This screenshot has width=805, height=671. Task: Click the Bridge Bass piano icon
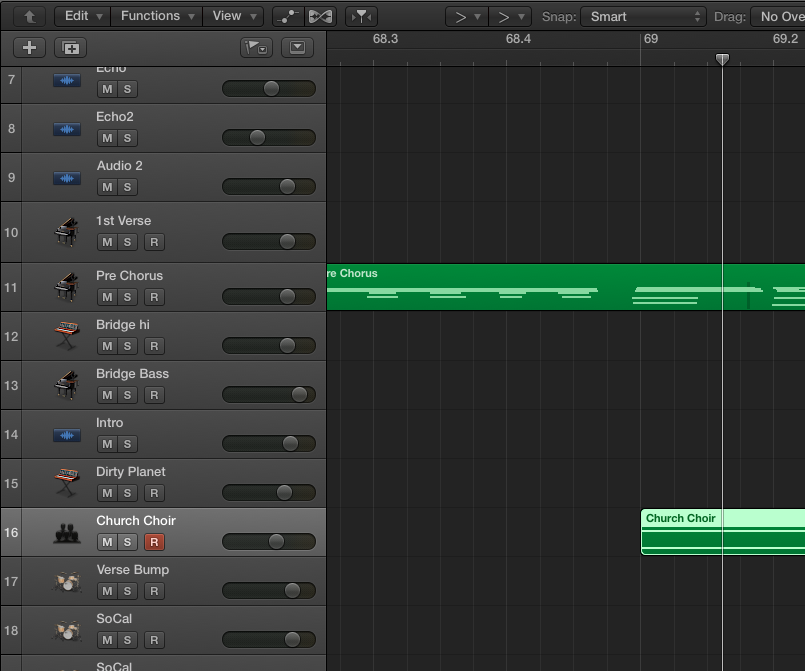[67, 385]
